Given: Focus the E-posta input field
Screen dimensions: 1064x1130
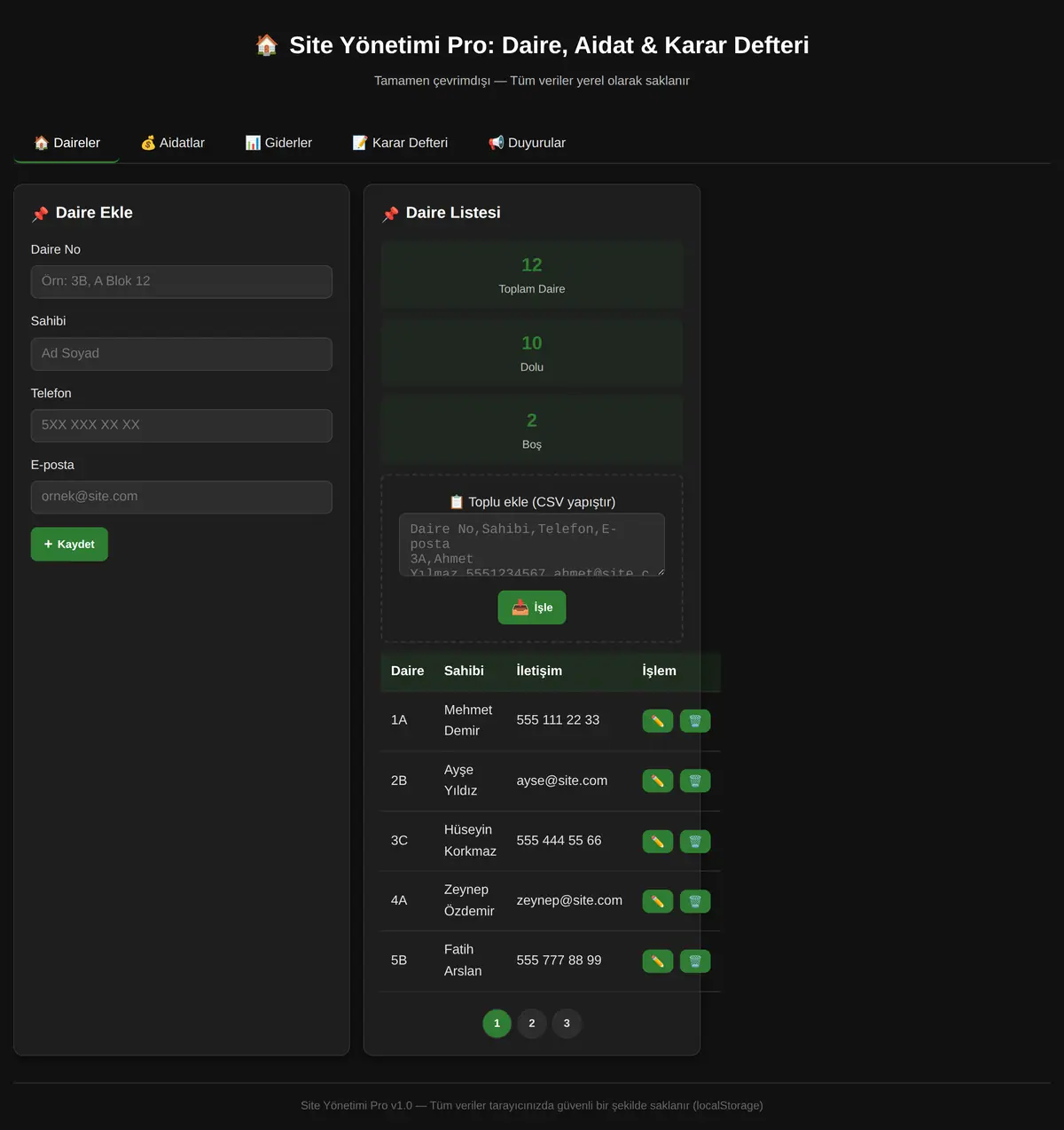Looking at the screenshot, I should point(182,497).
